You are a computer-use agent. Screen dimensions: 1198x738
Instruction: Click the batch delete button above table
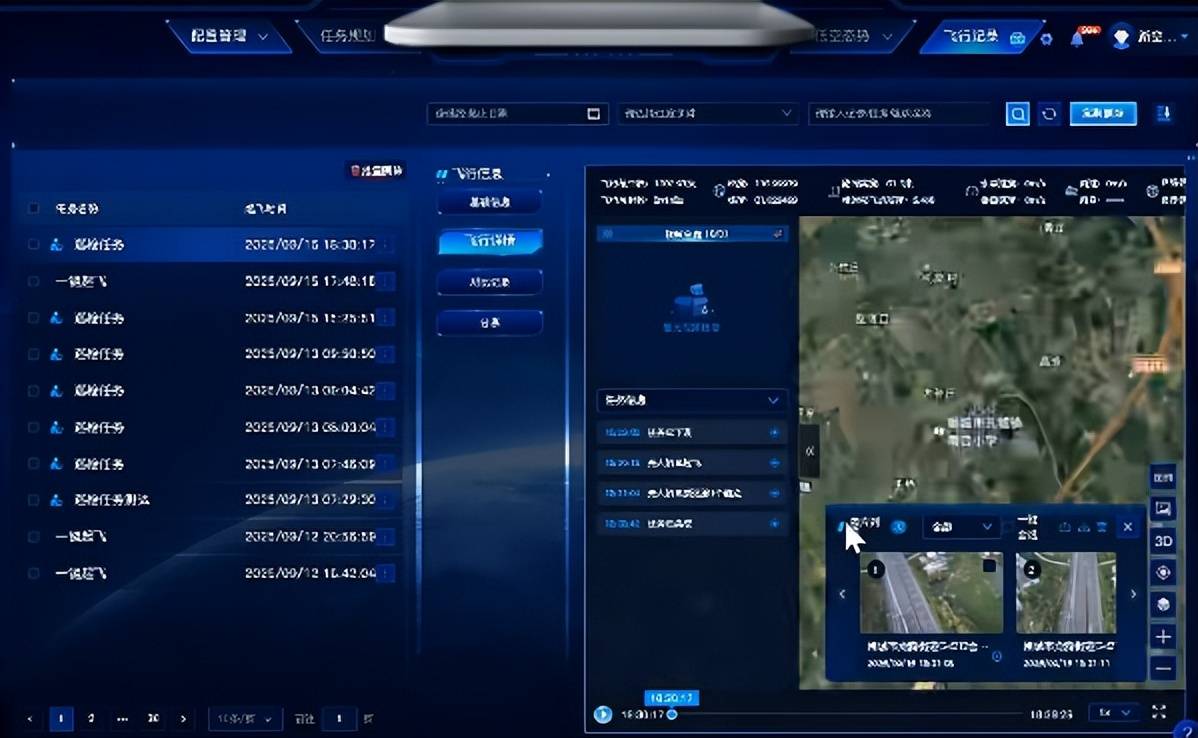[376, 171]
